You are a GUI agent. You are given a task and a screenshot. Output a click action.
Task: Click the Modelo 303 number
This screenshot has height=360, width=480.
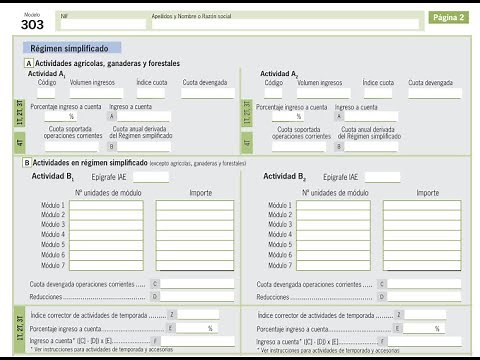(32, 25)
